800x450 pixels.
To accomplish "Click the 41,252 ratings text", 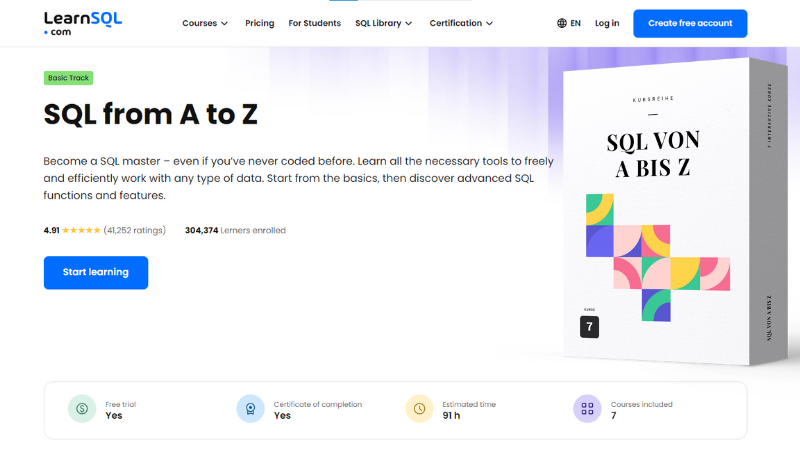I will coord(135,230).
